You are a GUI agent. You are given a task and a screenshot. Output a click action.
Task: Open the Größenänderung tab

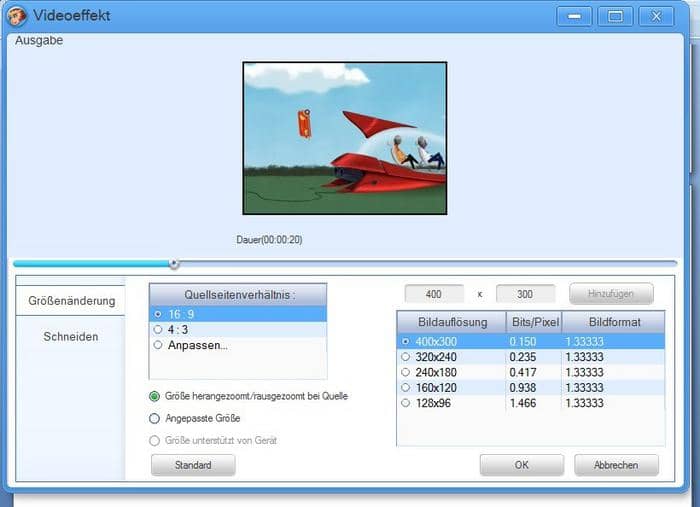pos(71,301)
